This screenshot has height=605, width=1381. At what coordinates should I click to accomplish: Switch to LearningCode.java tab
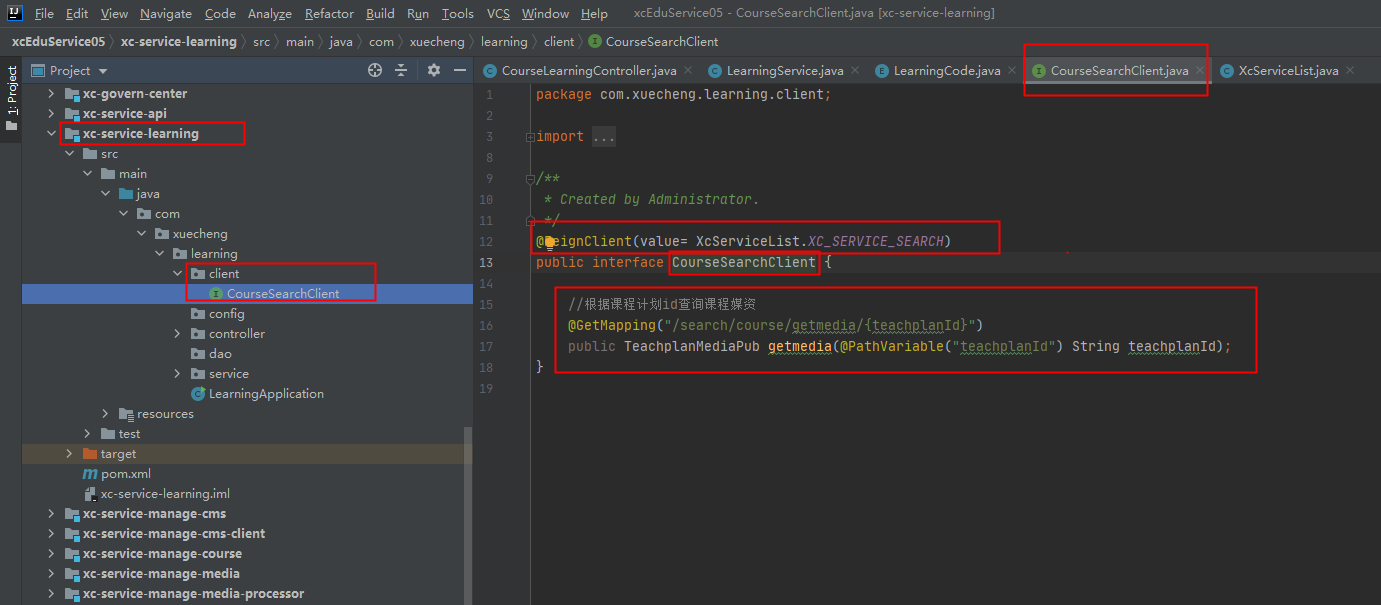click(x=947, y=71)
